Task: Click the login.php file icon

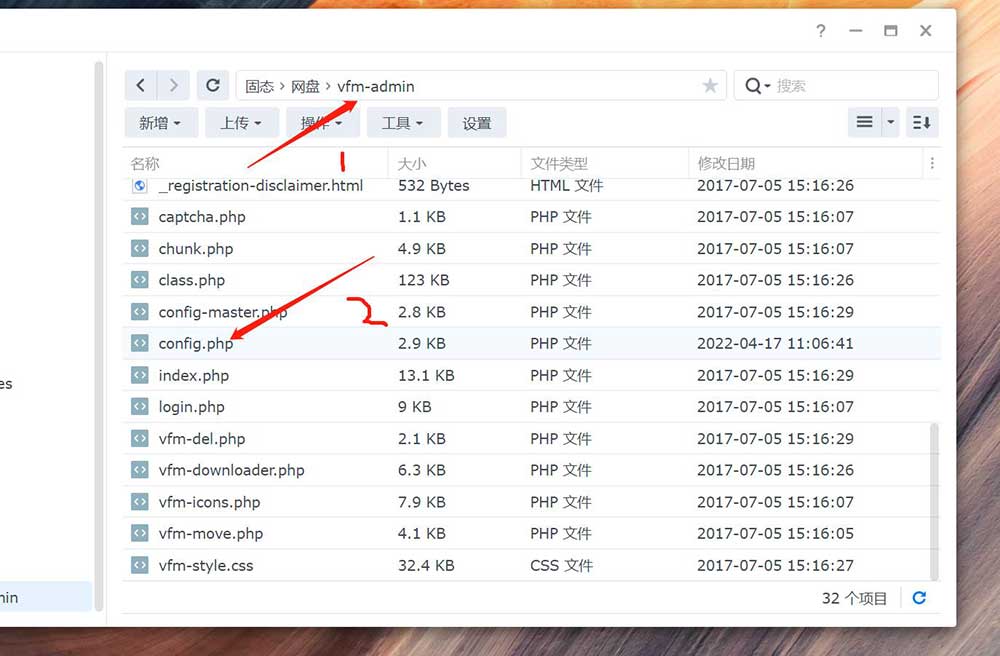Action: point(140,407)
